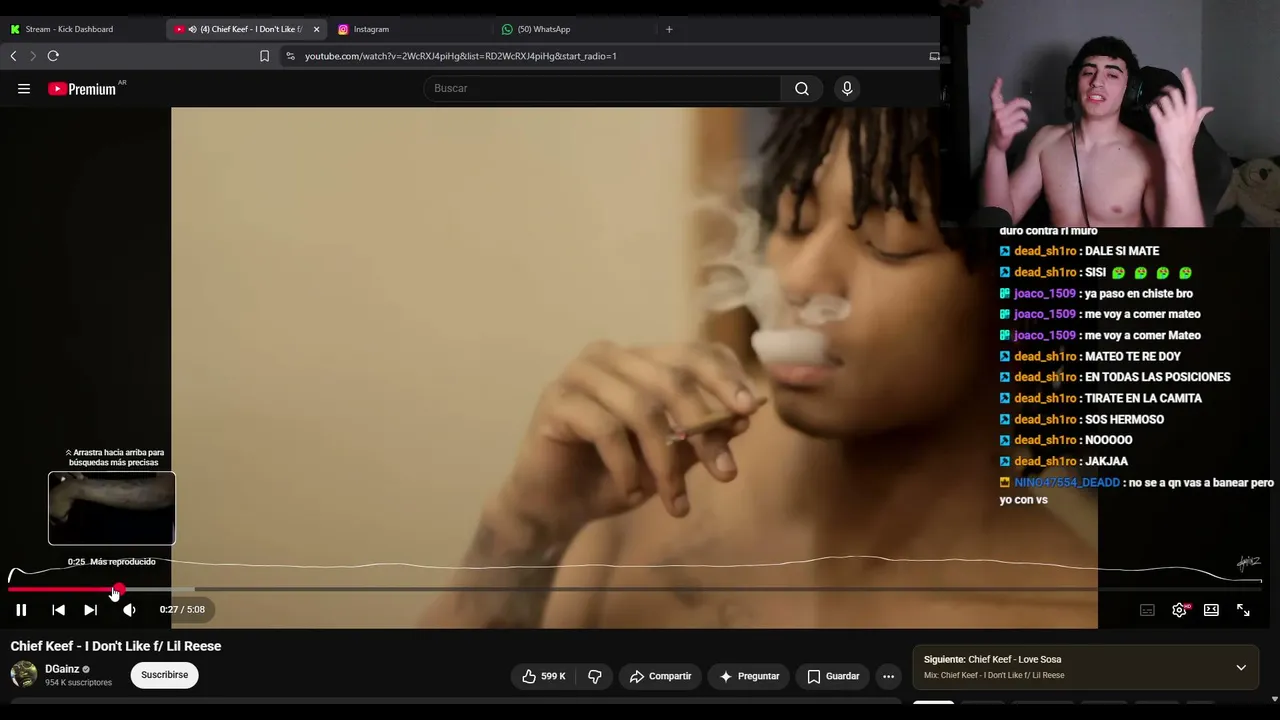Open a new browser tab
This screenshot has width=1280, height=720.
click(x=669, y=29)
